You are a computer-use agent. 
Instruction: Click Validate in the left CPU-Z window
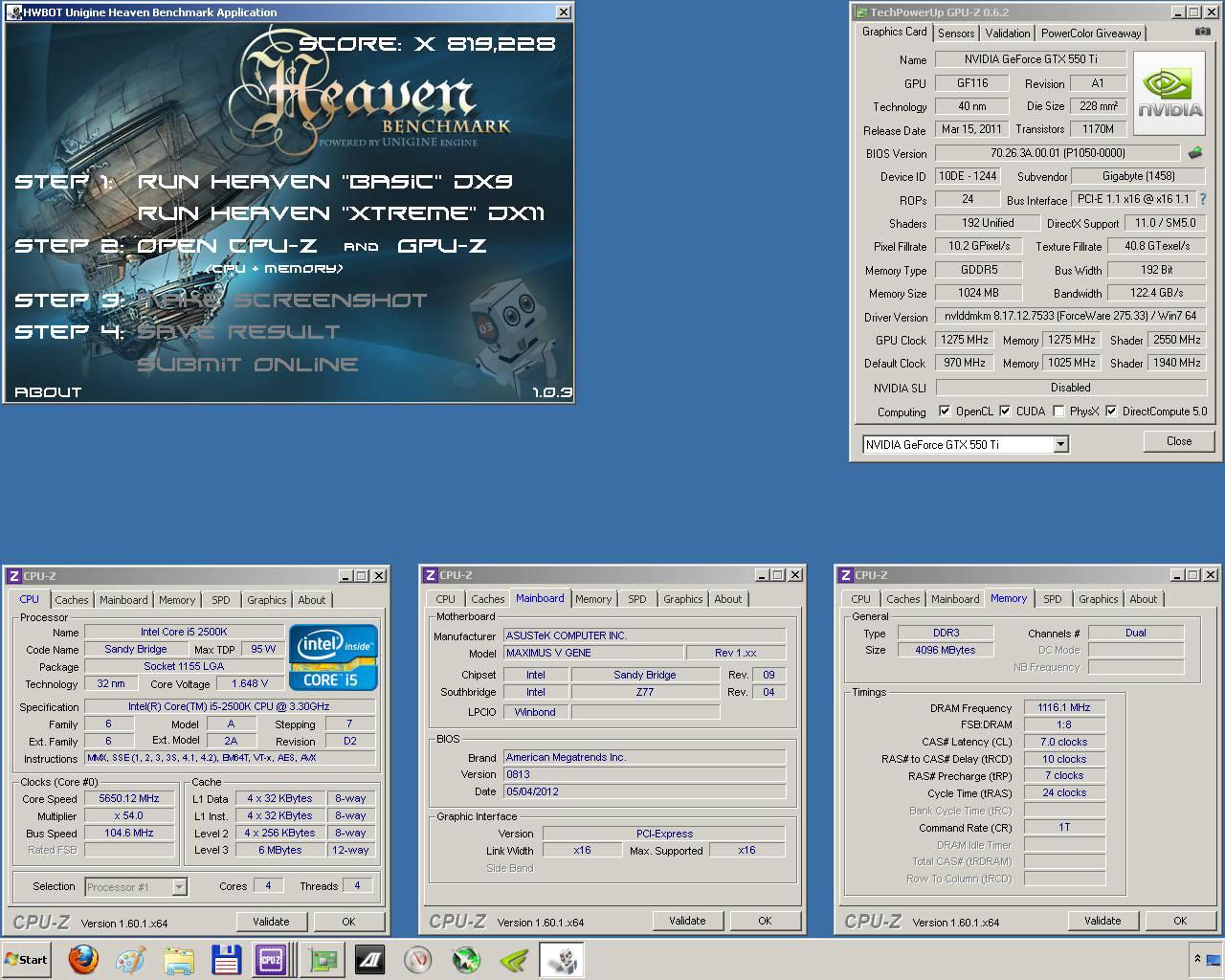[271, 922]
